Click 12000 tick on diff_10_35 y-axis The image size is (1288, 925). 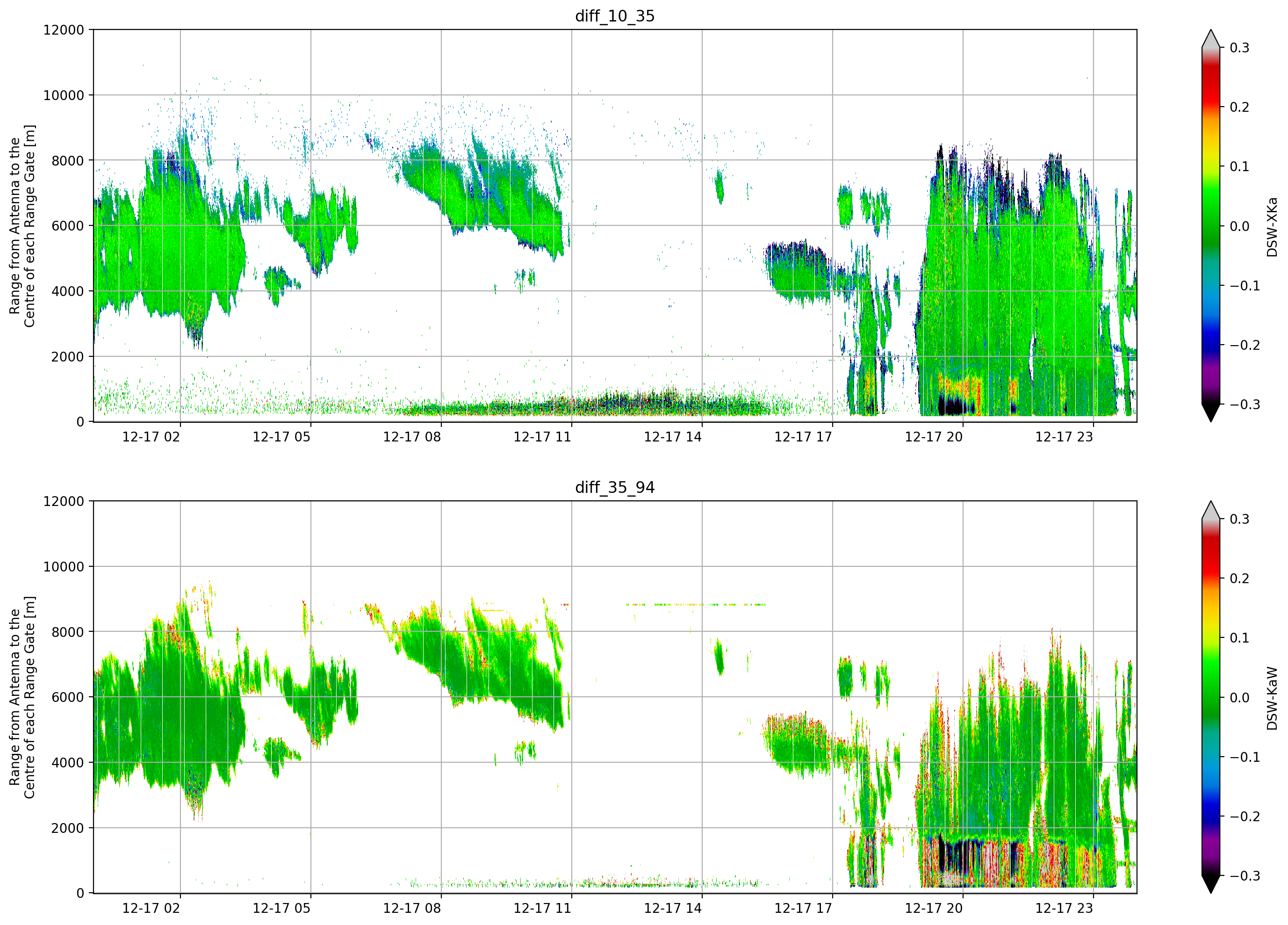click(64, 30)
